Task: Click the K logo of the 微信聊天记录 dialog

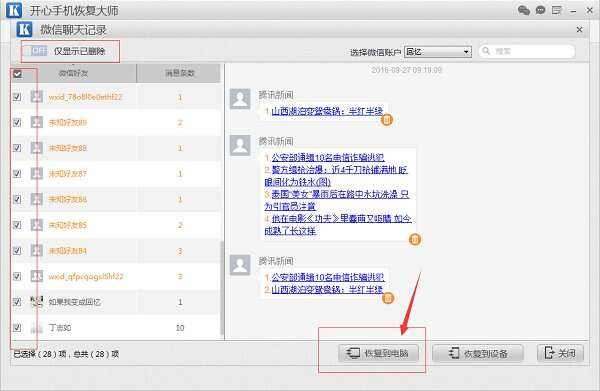Action: tap(24, 30)
